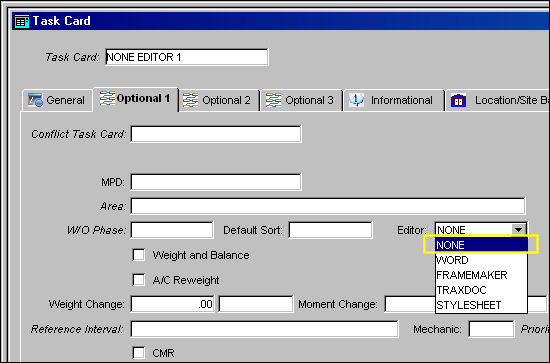
Task: Click into the MPD field
Action: click(216, 182)
